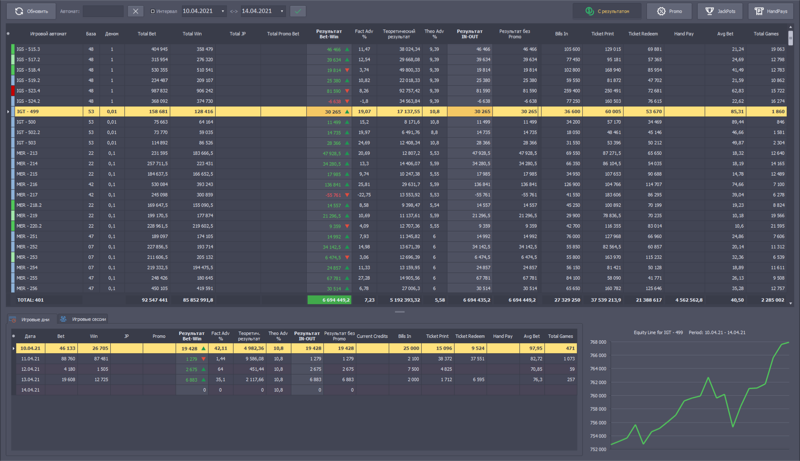800x461 pixels.
Task: Open the HandPays button
Action: tap(770, 11)
